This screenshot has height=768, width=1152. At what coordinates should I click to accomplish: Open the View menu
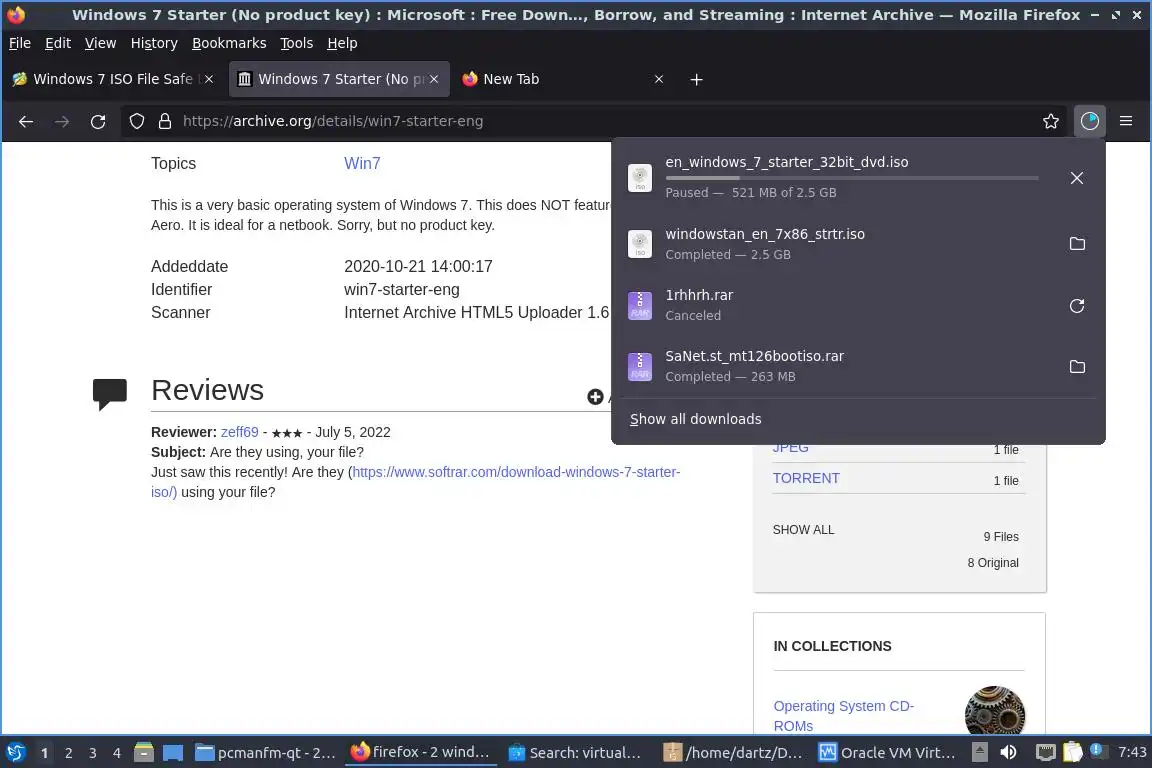101,43
